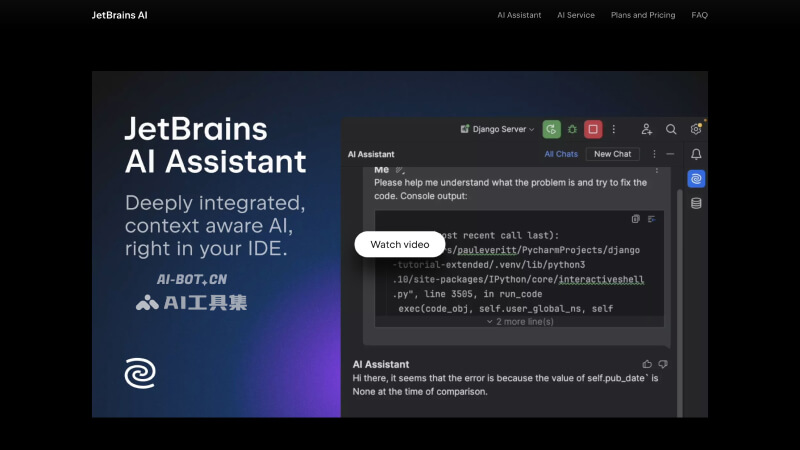The width and height of the screenshot is (800, 450).
Task: Expand the 2 more lines section
Action: click(519, 322)
